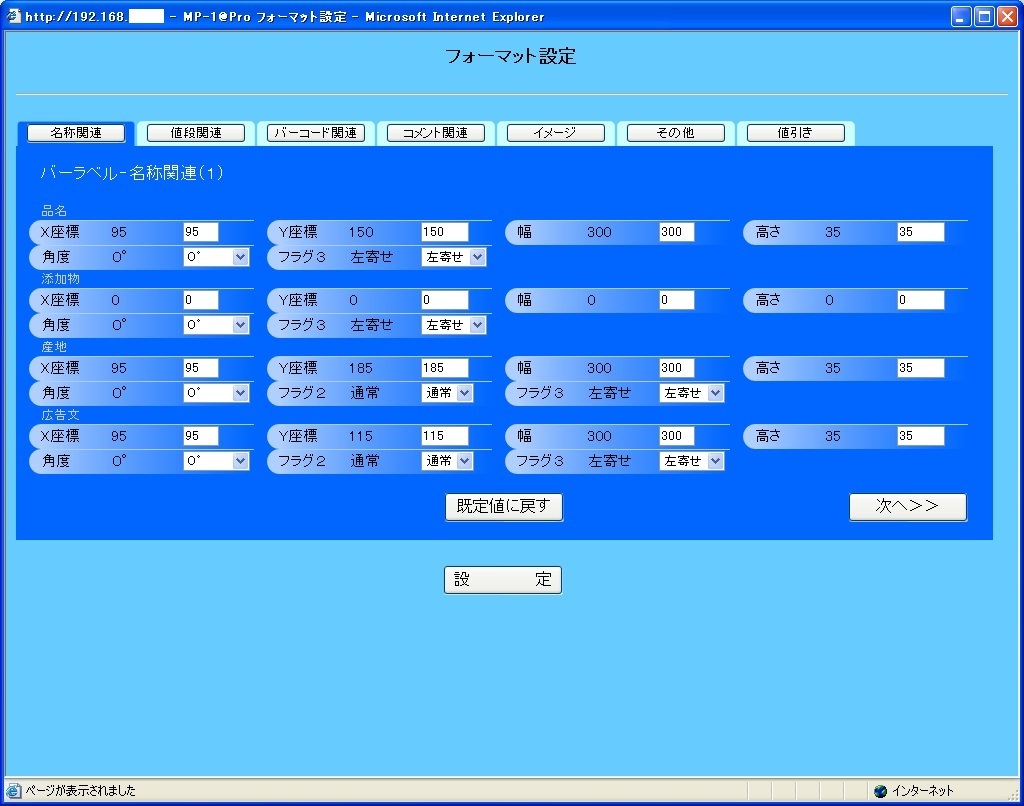The width and height of the screenshot is (1024, 806).
Task: Click the 品名 X座標 input field
Action: click(200, 232)
